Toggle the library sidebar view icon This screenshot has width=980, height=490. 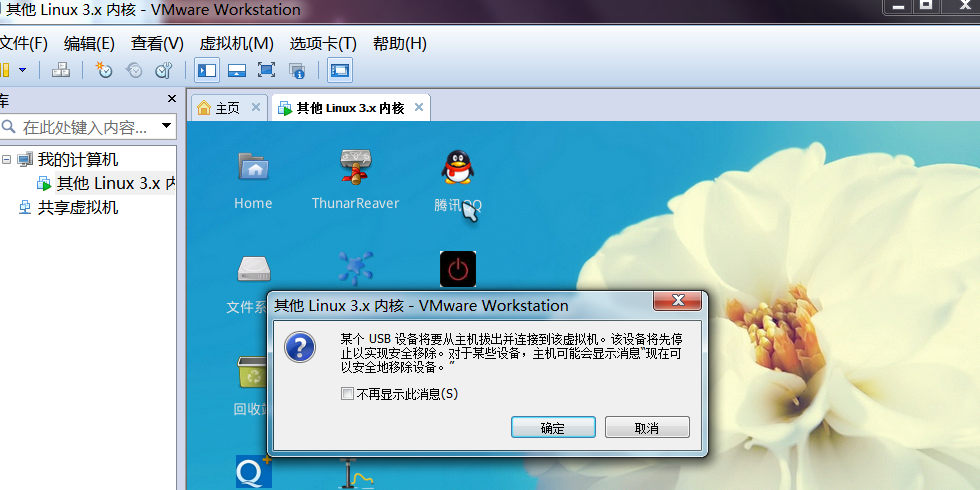tap(207, 70)
